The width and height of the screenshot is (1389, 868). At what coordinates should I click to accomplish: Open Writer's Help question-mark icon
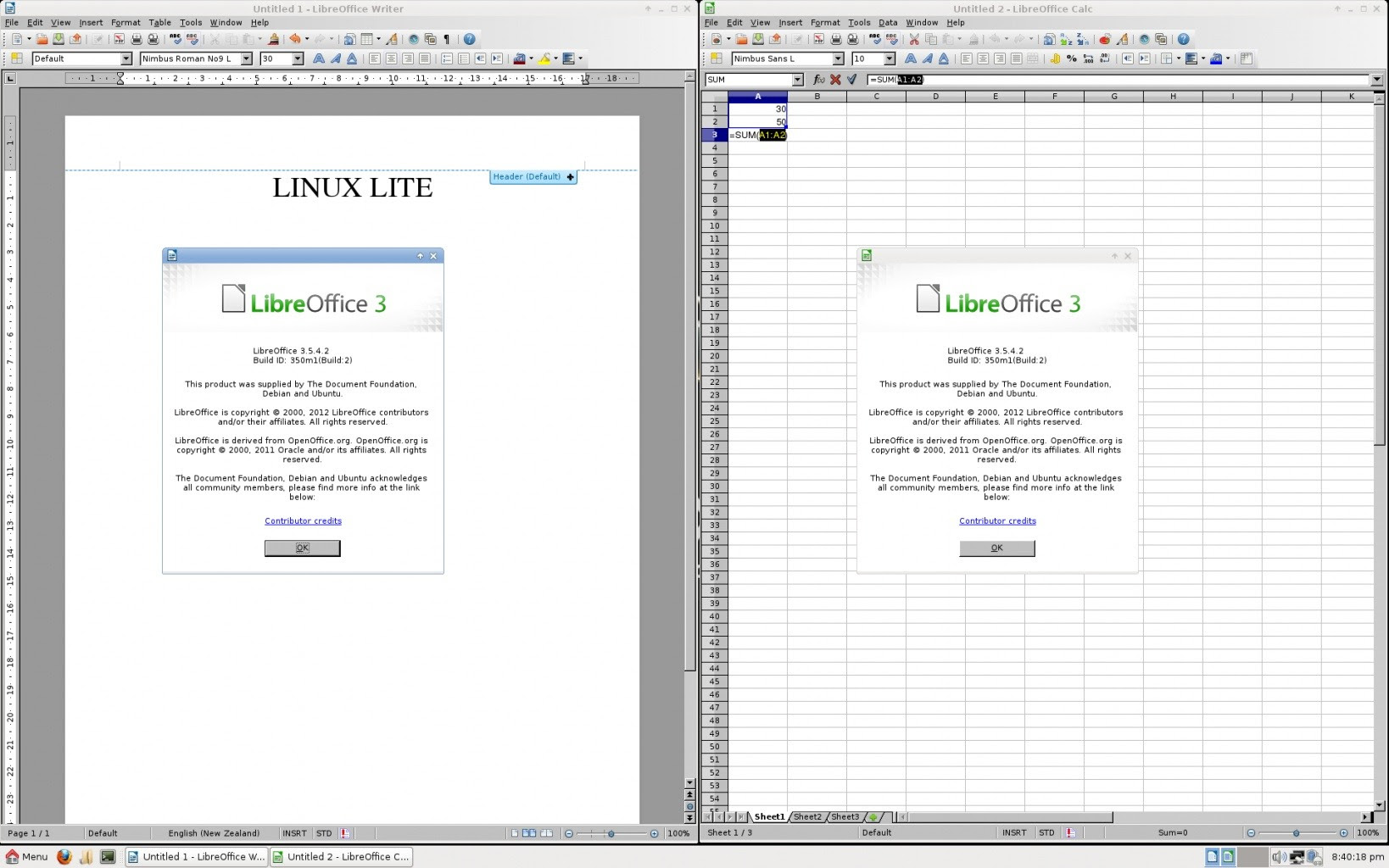469,39
